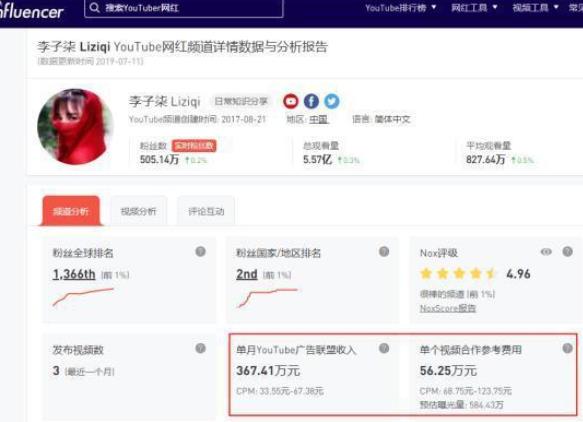
Task: Open Liziqi's Facebook page icon
Action: tap(311, 101)
